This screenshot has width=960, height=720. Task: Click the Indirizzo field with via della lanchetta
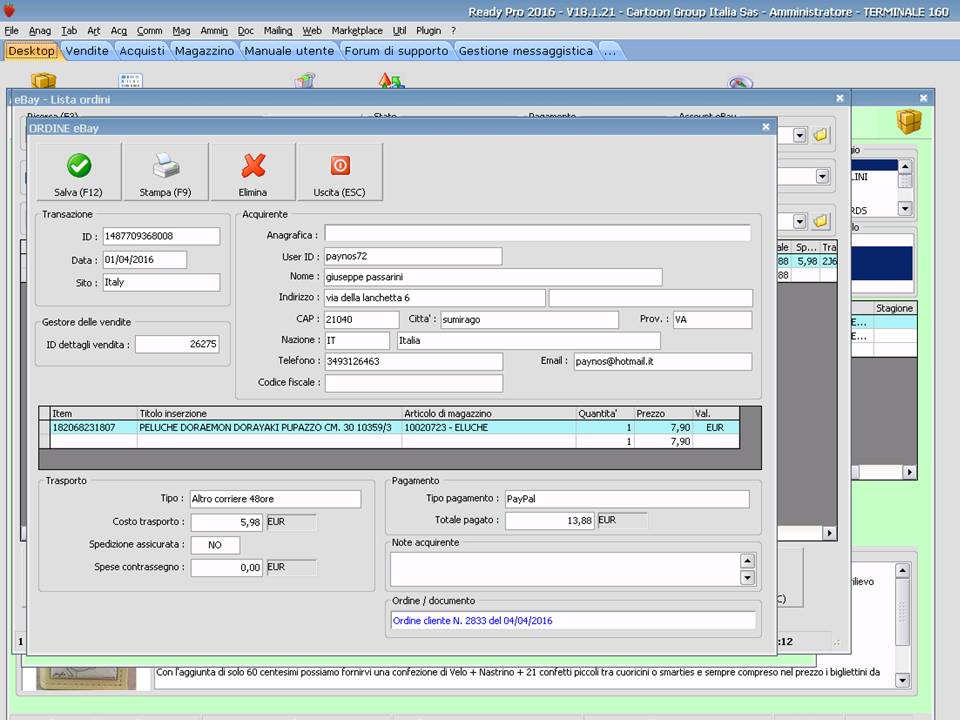[435, 298]
